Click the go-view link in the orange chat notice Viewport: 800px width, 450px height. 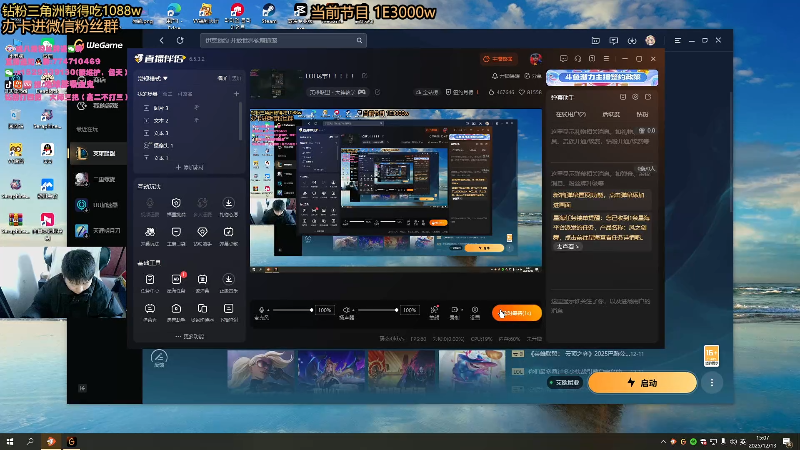pos(568,246)
